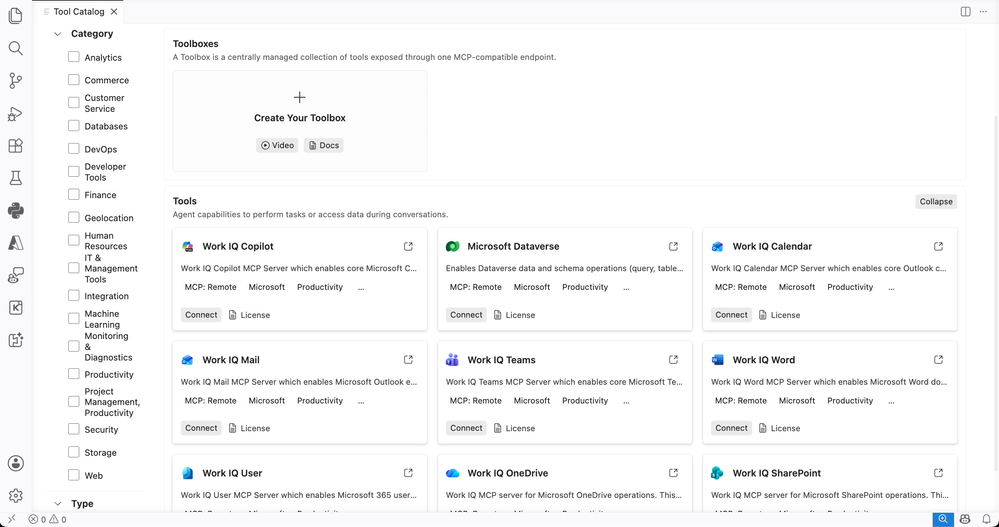Open Source Control view icon
The image size is (999, 527).
coord(15,81)
